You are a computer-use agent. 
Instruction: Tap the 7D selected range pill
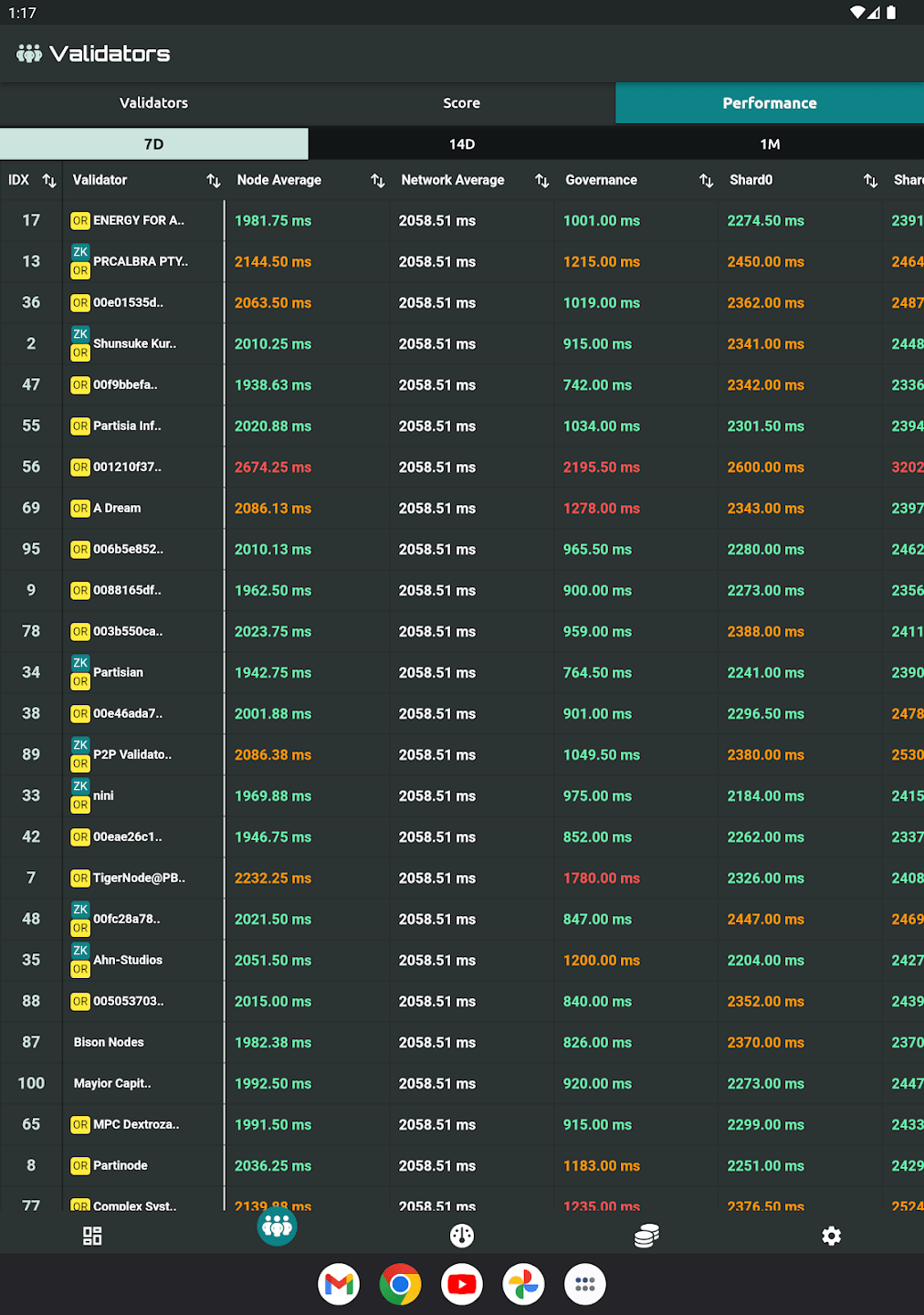(153, 143)
